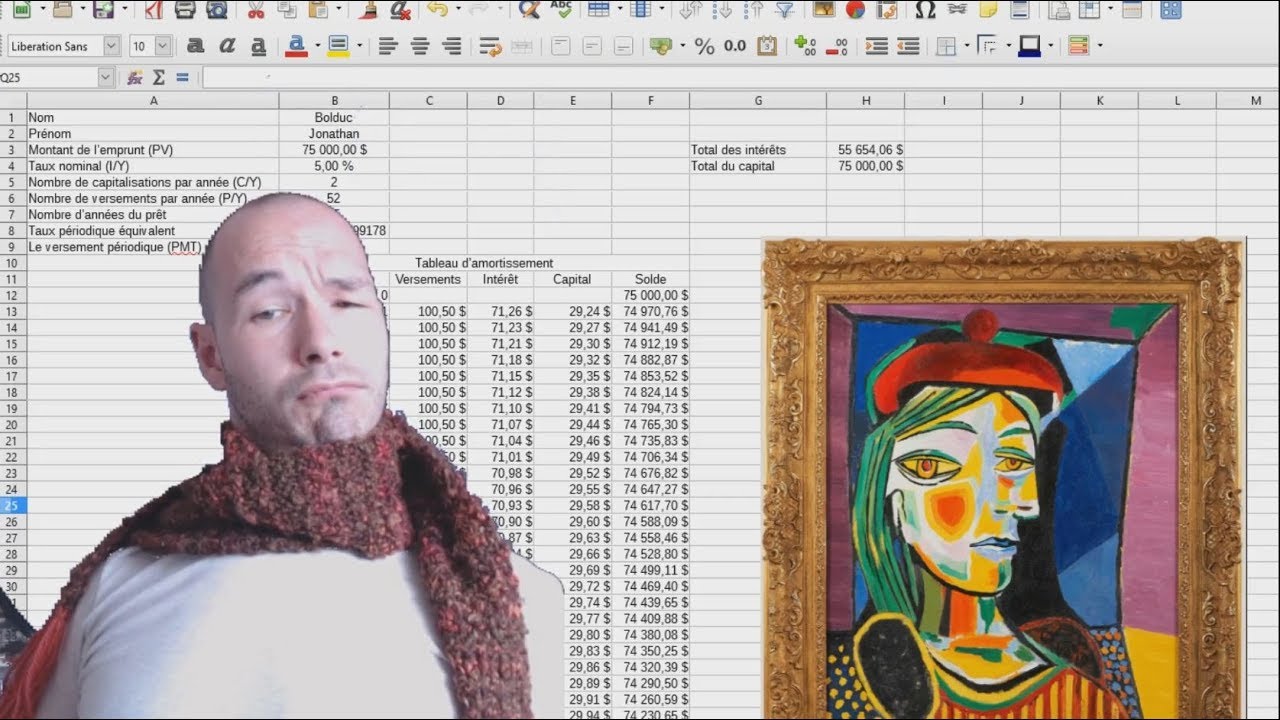Click the Insert Chart pie icon
The height and width of the screenshot is (720, 1280).
click(x=855, y=10)
